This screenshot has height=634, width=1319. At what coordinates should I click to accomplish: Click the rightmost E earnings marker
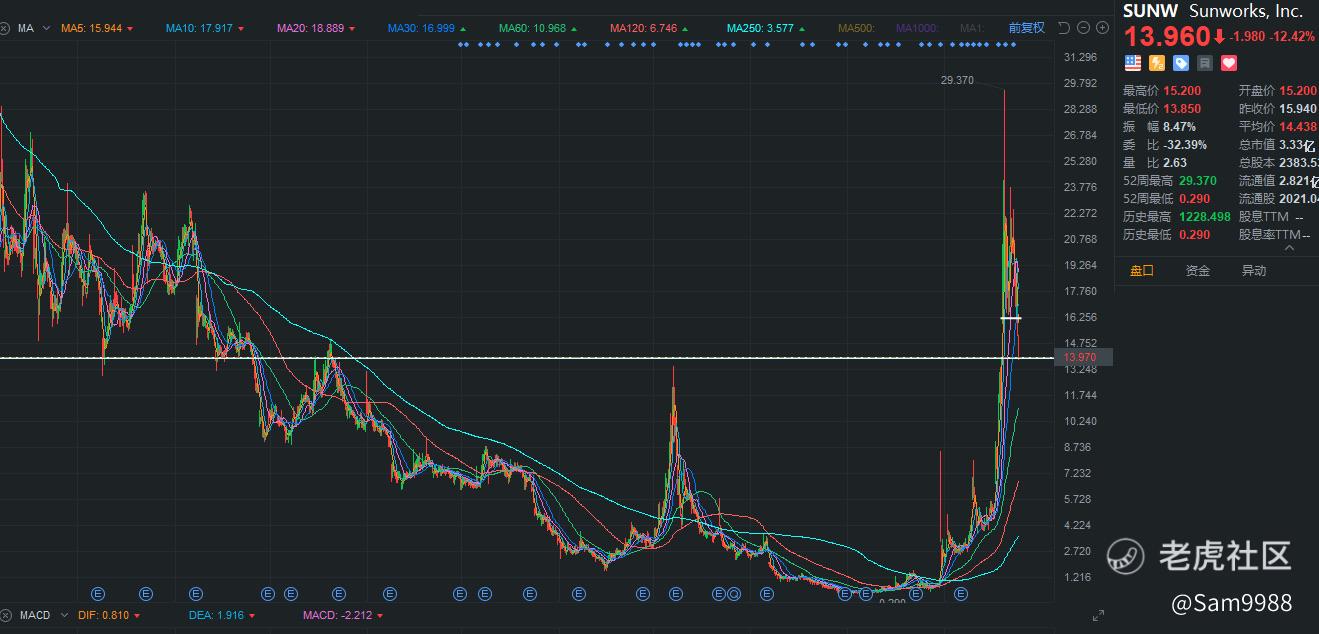(961, 593)
